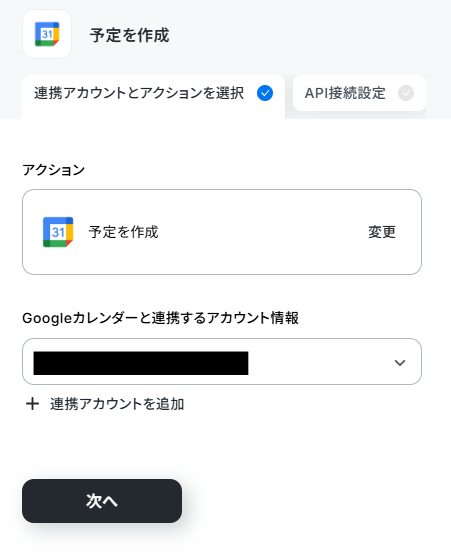Click the redacted account name field
Image resolution: width=451 pixels, height=553 pixels.
click(141, 363)
